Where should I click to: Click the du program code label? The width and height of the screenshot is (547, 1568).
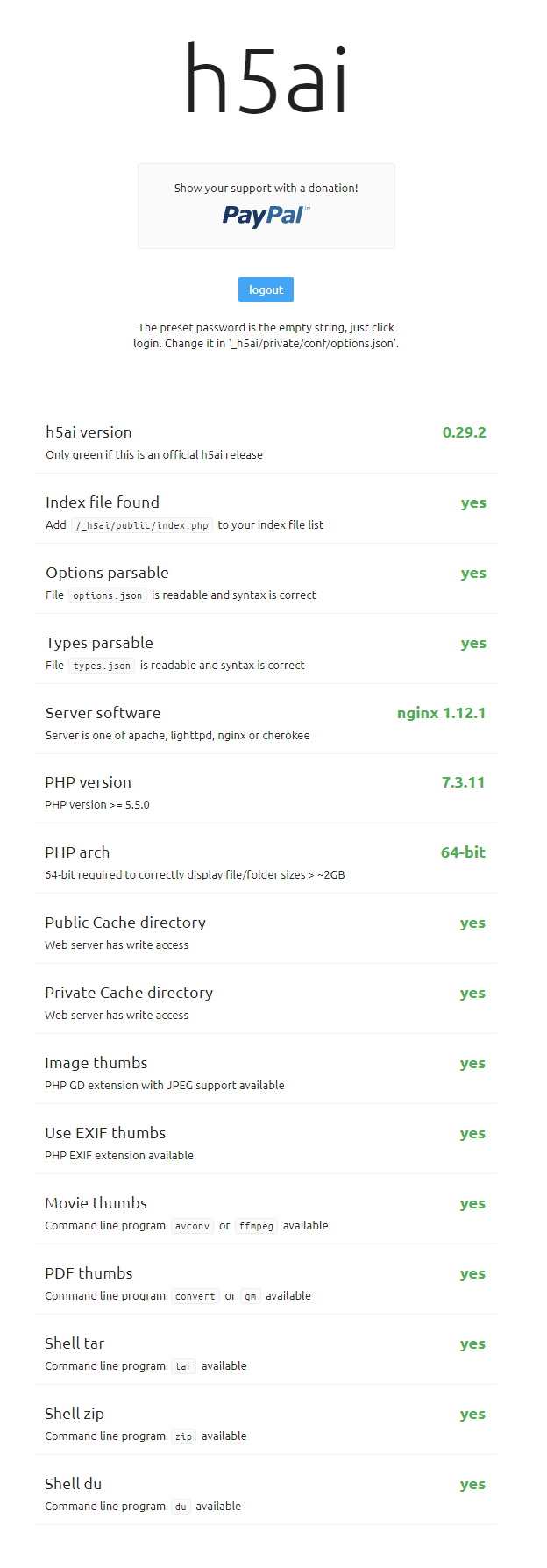click(181, 1507)
